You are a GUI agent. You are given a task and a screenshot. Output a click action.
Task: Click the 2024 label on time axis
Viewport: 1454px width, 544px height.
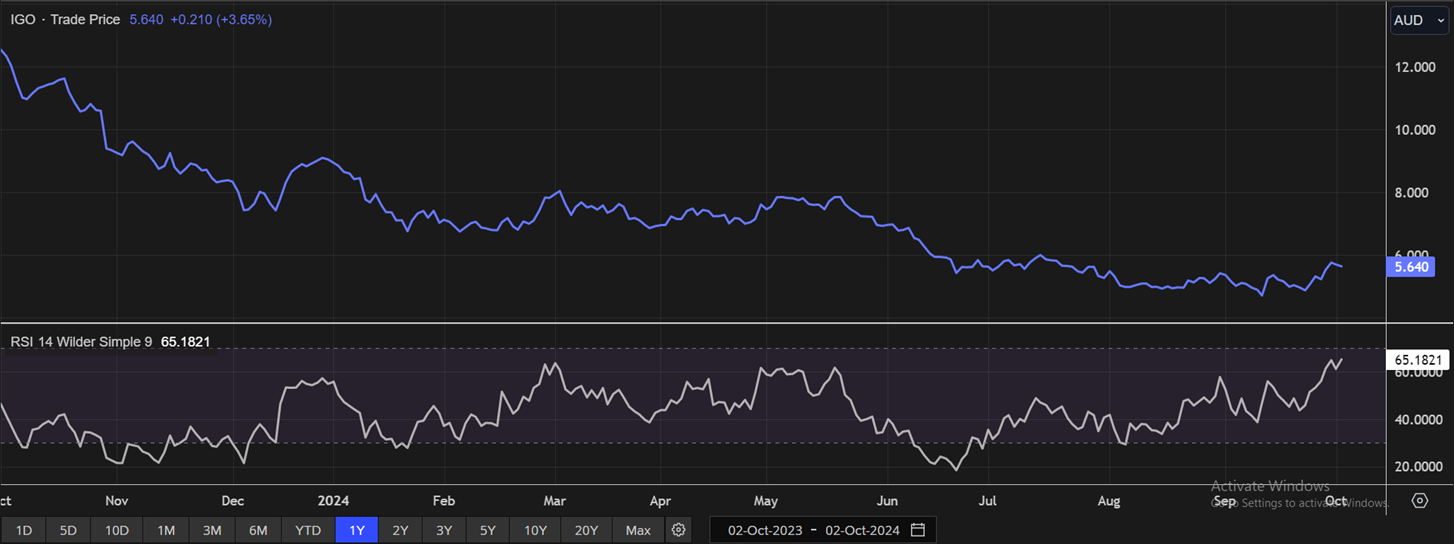pyautogui.click(x=332, y=500)
